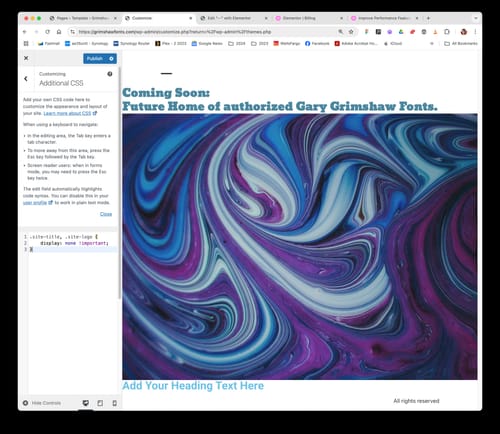Open a new browser tab
The height and width of the screenshot is (434, 500).
point(428,18)
